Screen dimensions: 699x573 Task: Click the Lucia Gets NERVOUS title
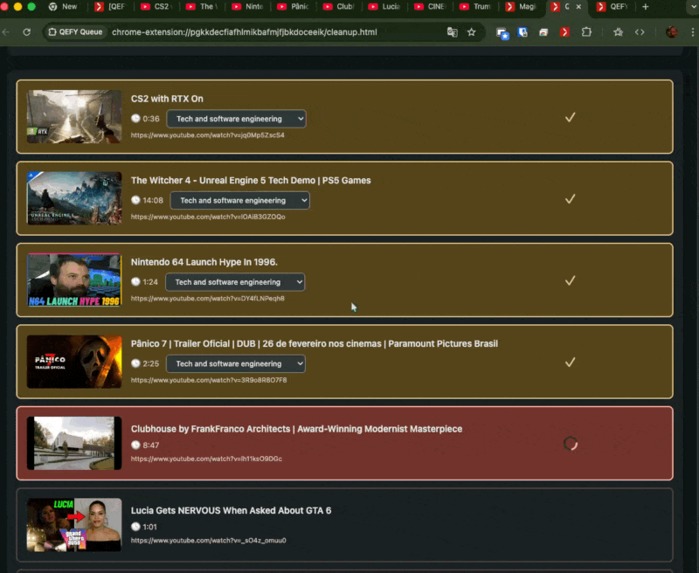[231, 510]
